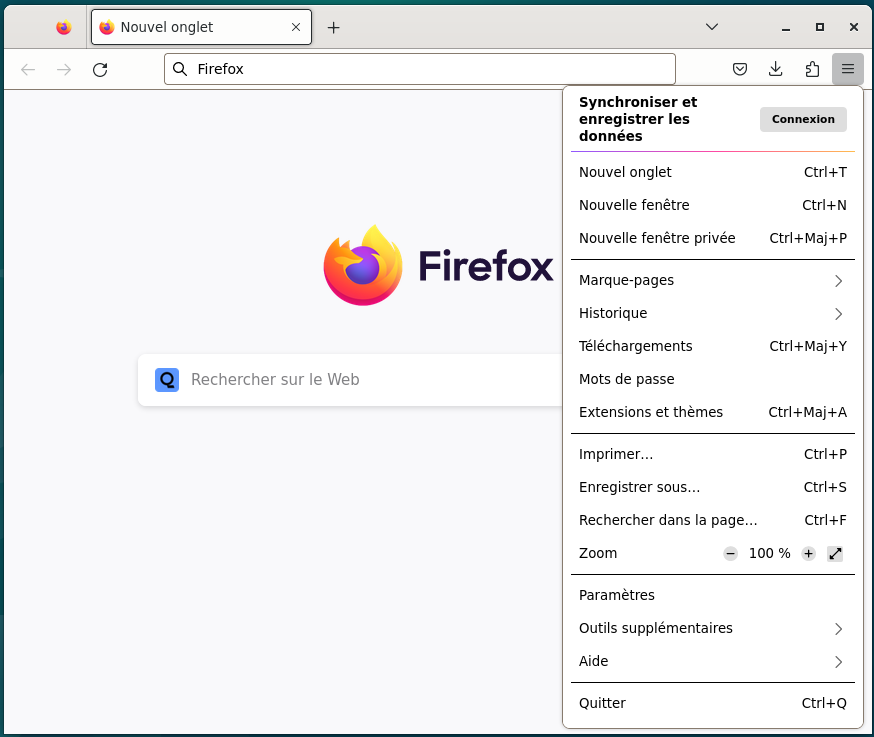The height and width of the screenshot is (737, 874).
Task: Go back to previous page
Action: pyautogui.click(x=28, y=69)
